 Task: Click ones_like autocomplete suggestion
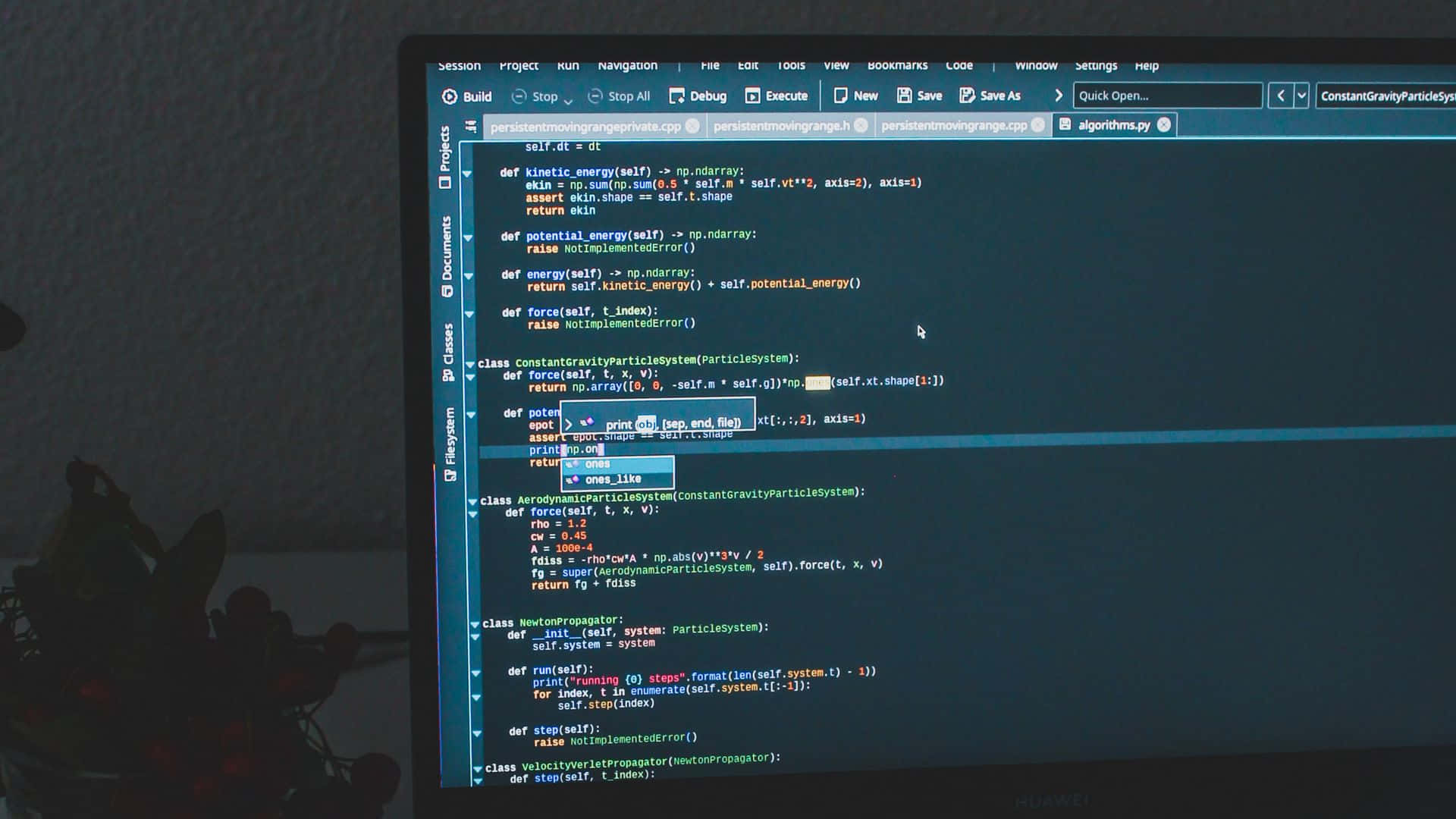tap(613, 479)
